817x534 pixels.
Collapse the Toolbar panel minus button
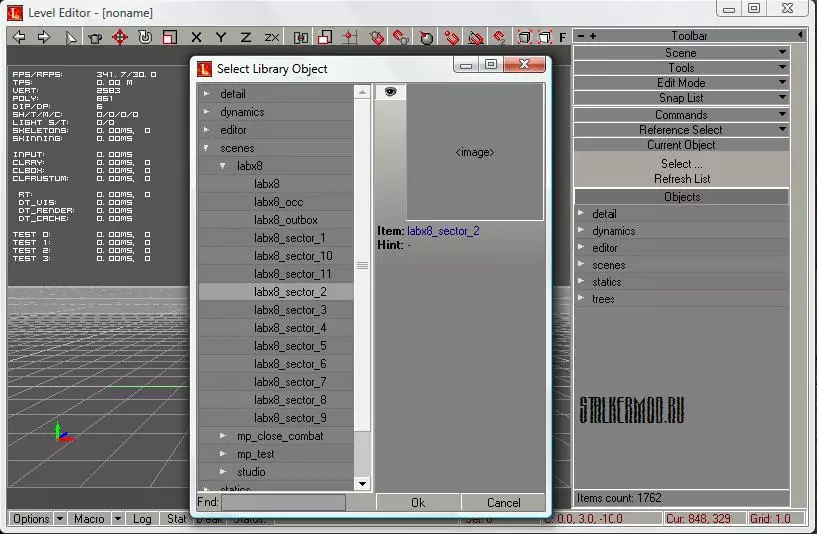point(580,36)
